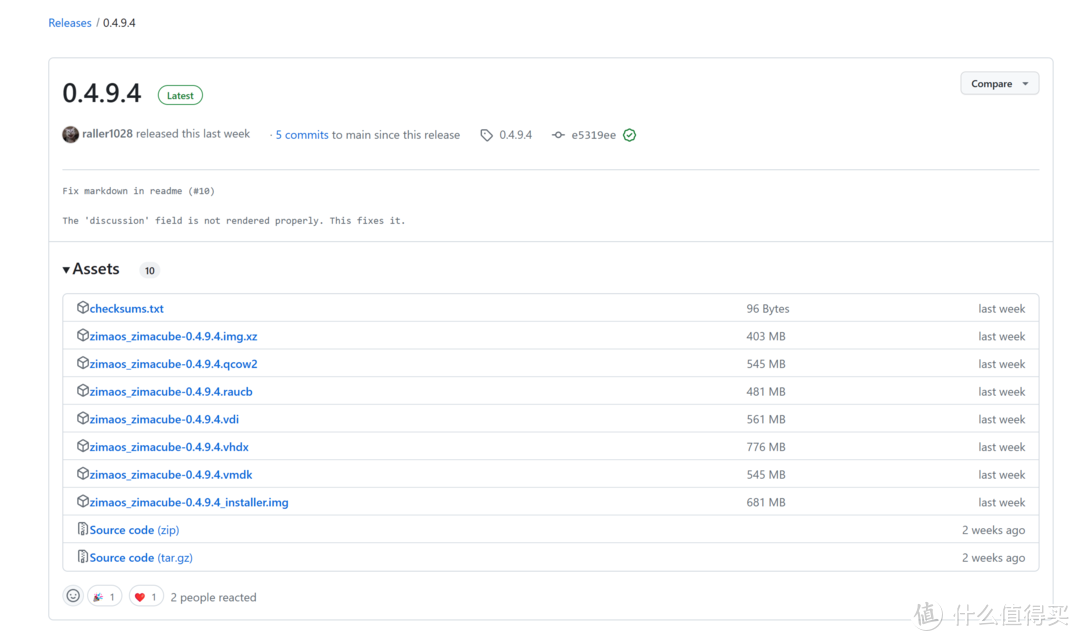The image size is (1080, 641).
Task: Click the party popper reaction button
Action: pyautogui.click(x=105, y=597)
